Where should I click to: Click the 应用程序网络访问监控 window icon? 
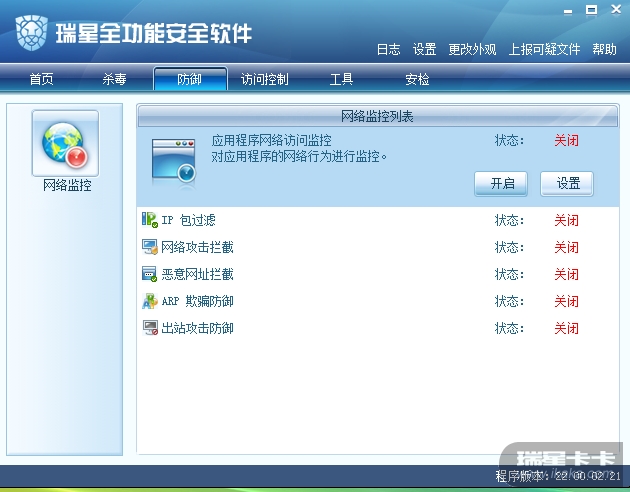tap(174, 161)
